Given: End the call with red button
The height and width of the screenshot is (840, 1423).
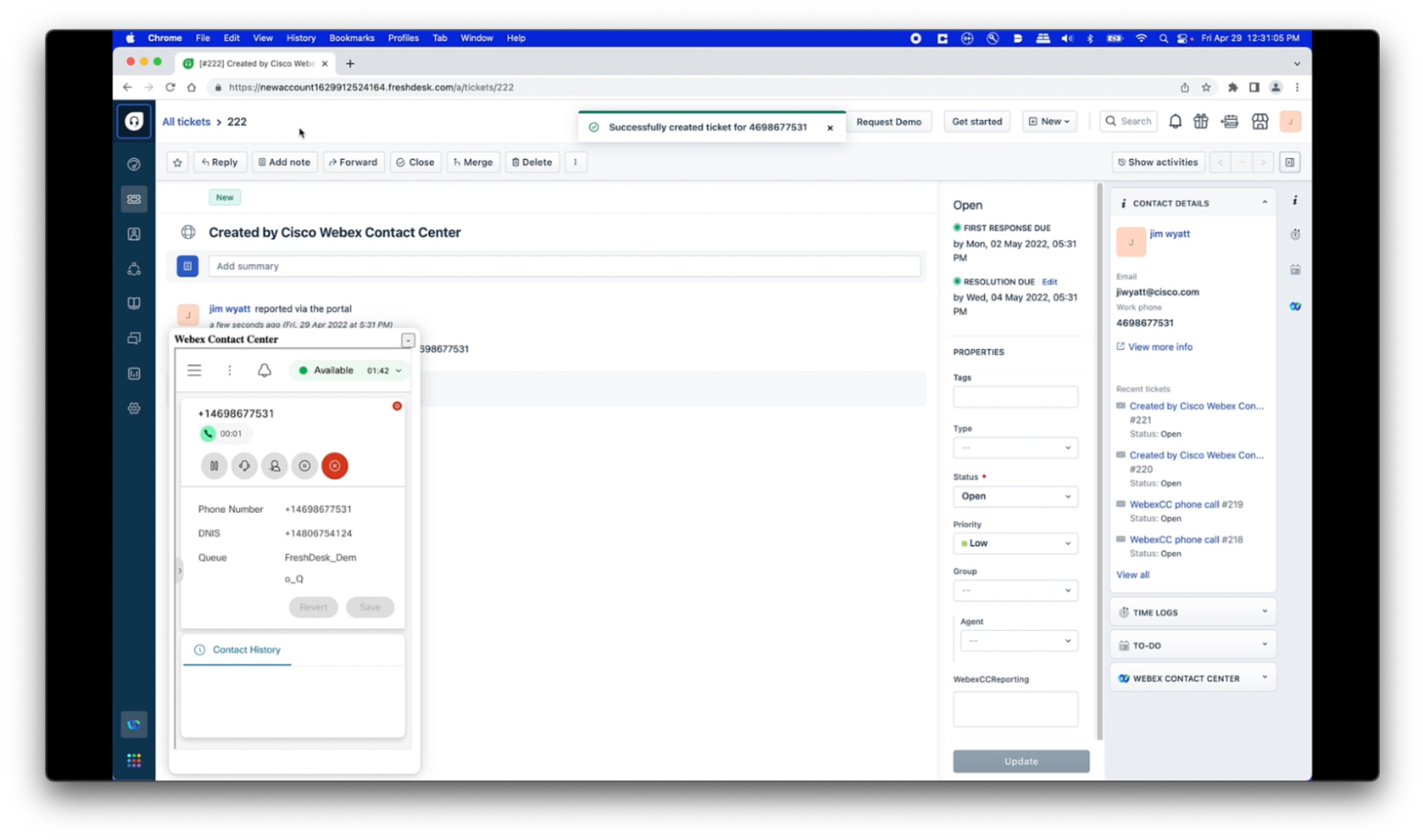Looking at the screenshot, I should pos(335,466).
